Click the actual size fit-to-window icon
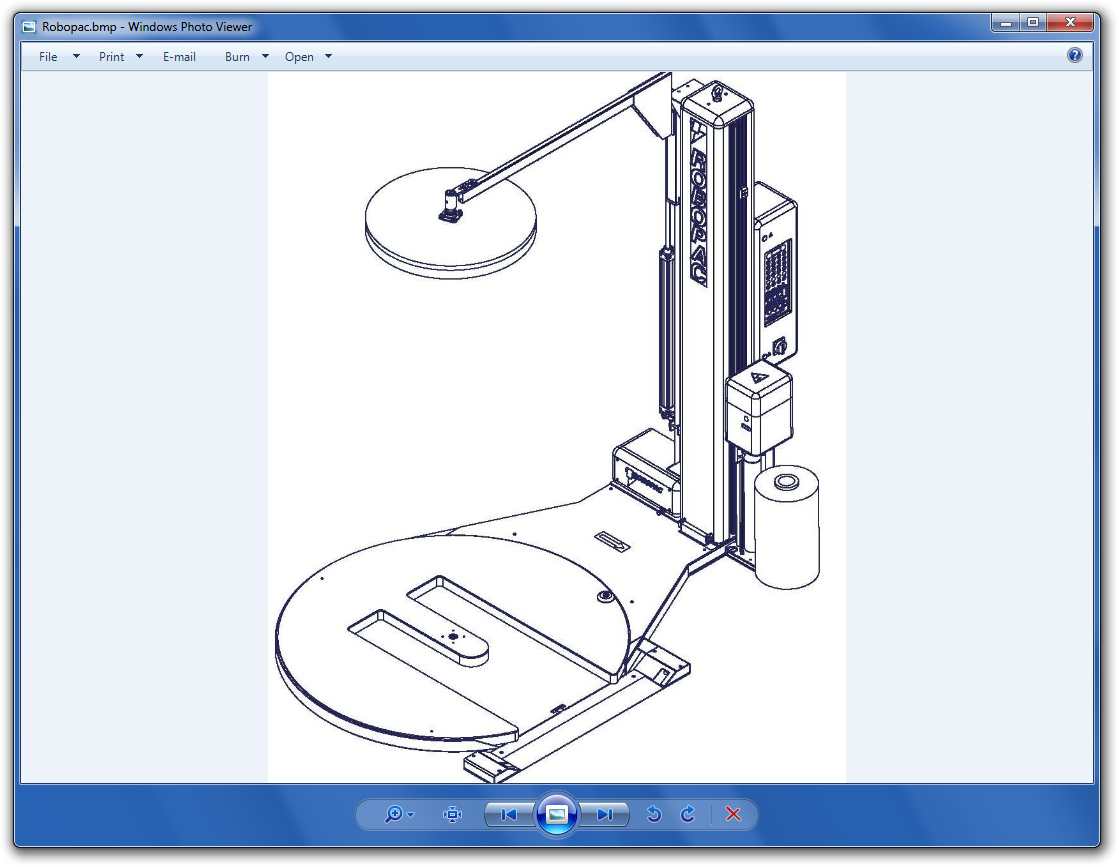This screenshot has width=1119, height=867. coord(453,815)
